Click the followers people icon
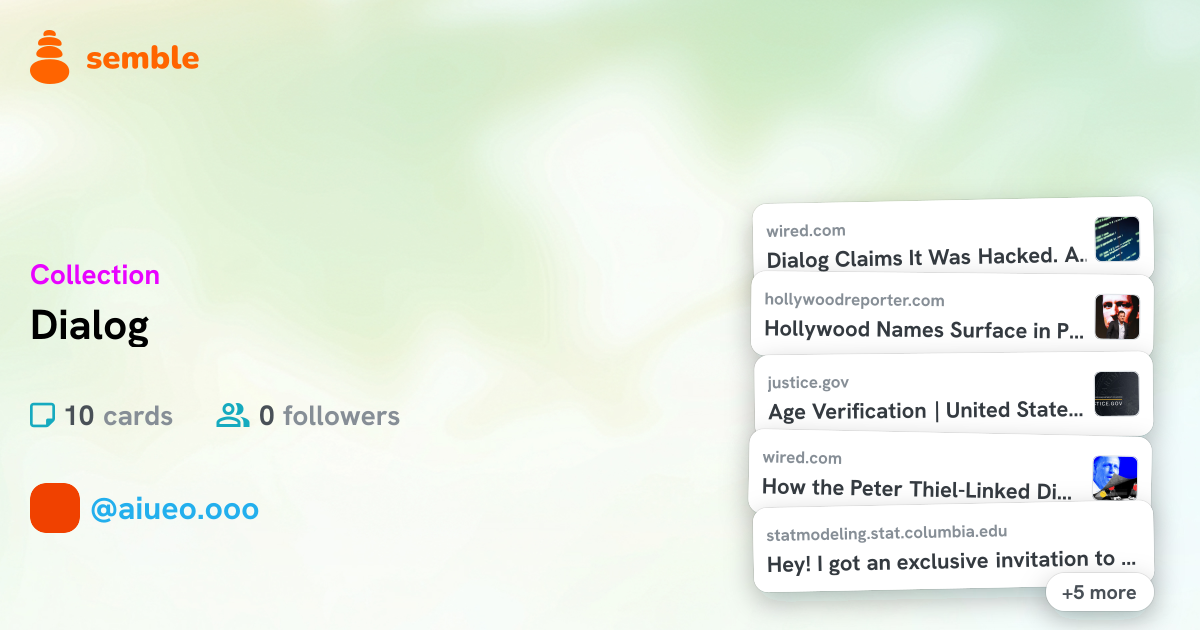The height and width of the screenshot is (630, 1200). click(233, 415)
